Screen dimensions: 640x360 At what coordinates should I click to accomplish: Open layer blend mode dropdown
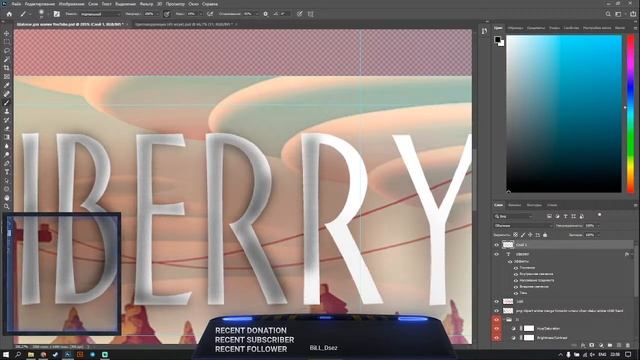(523, 226)
